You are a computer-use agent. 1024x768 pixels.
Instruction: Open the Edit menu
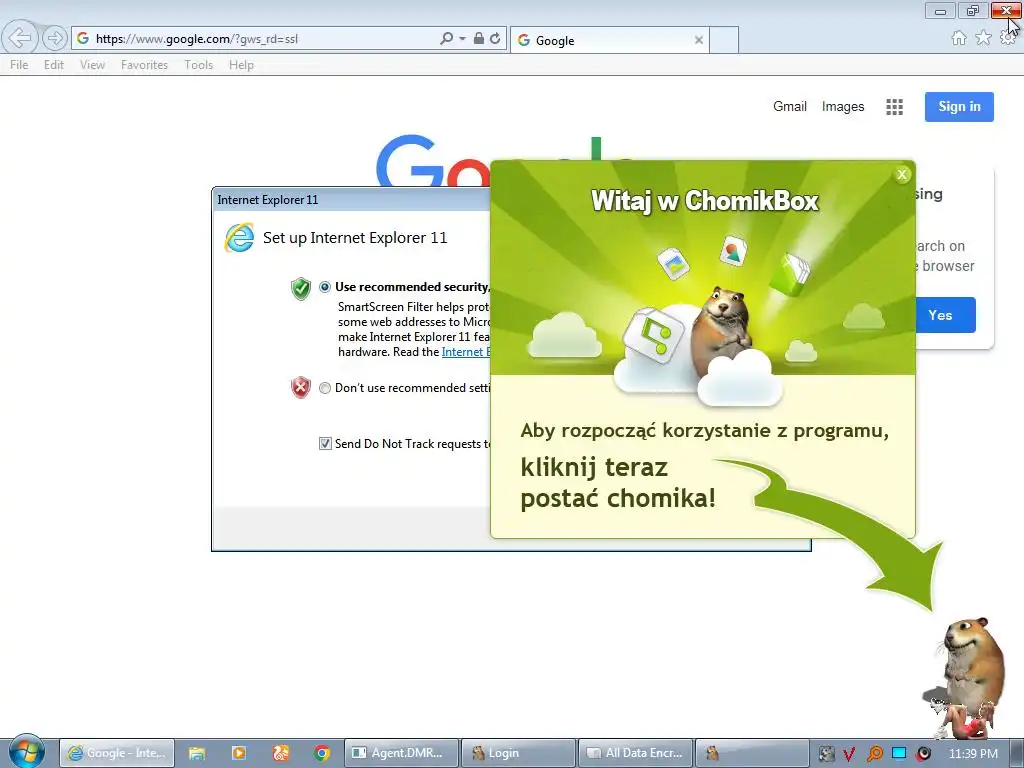pos(54,65)
